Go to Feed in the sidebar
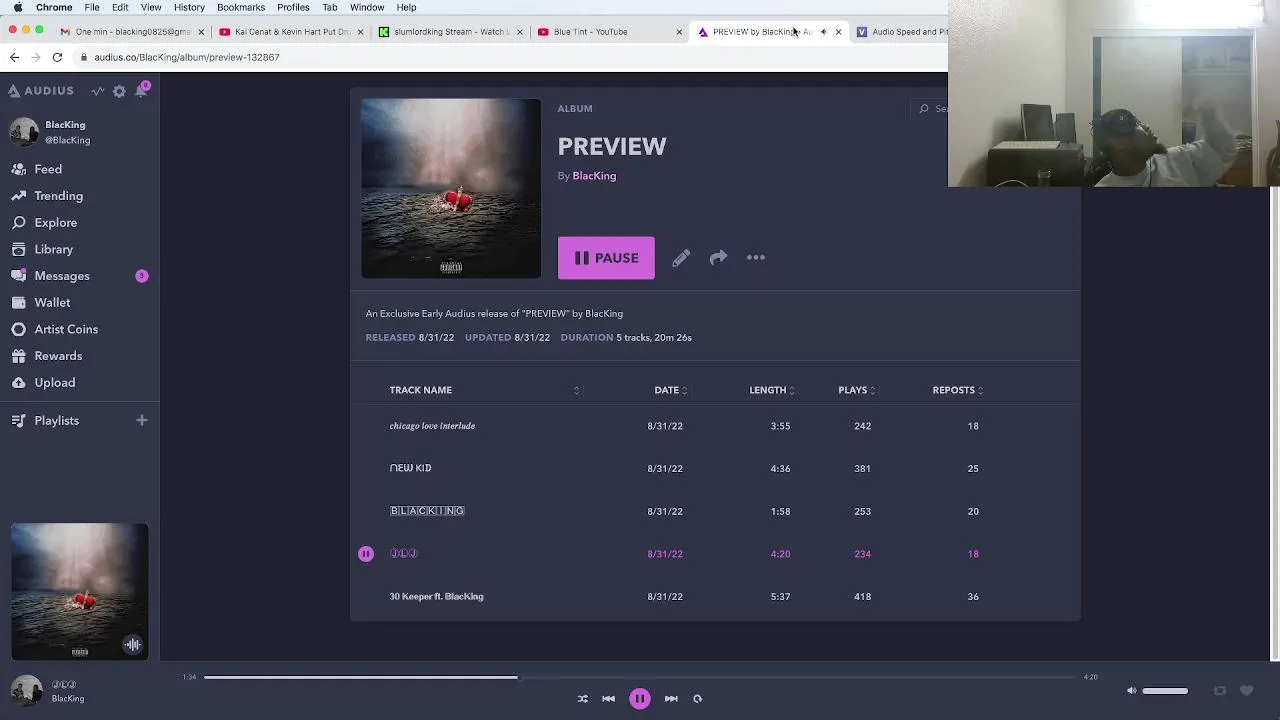This screenshot has width=1280, height=720. pyautogui.click(x=48, y=169)
